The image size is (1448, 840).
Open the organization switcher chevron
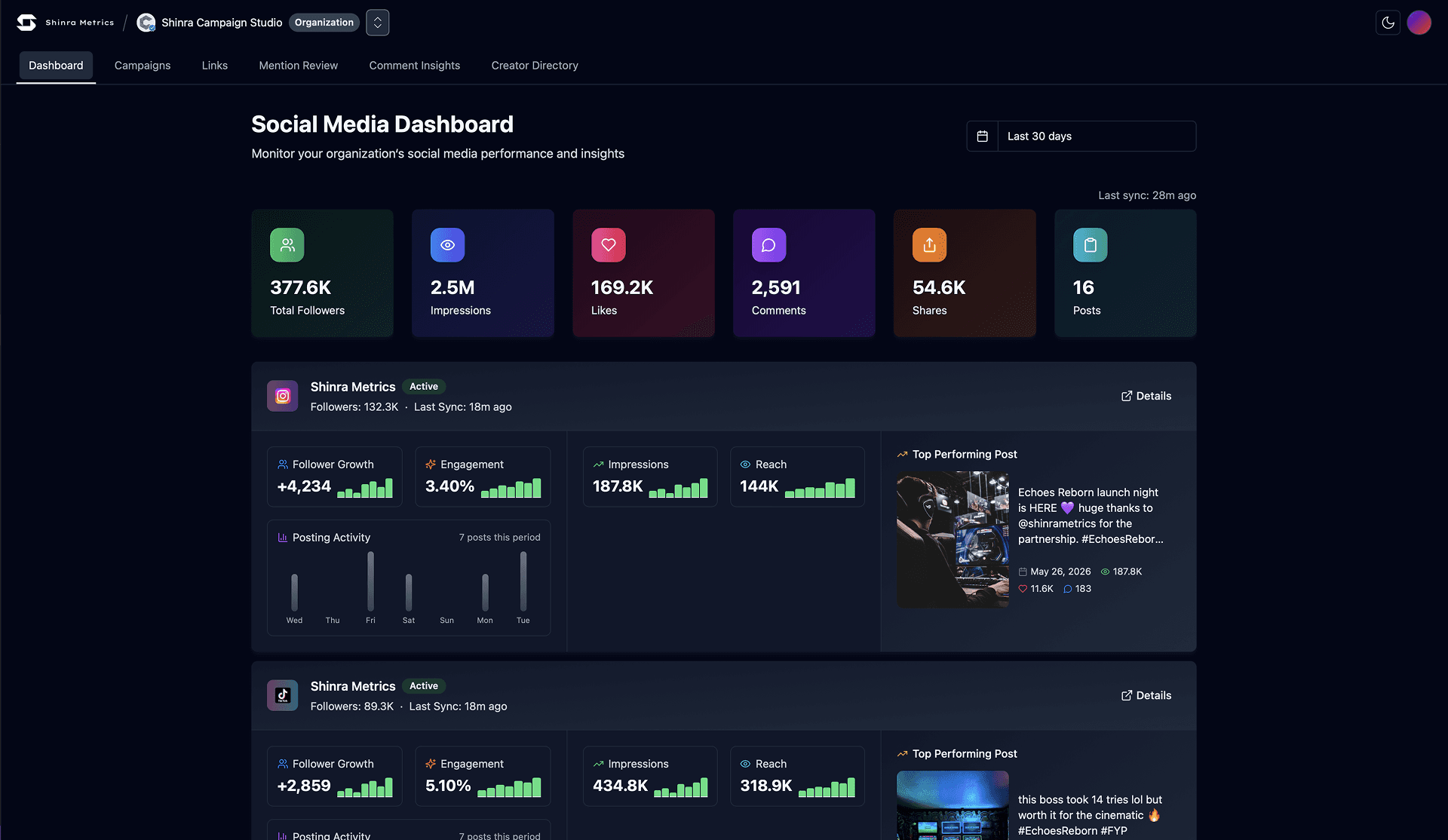[378, 23]
